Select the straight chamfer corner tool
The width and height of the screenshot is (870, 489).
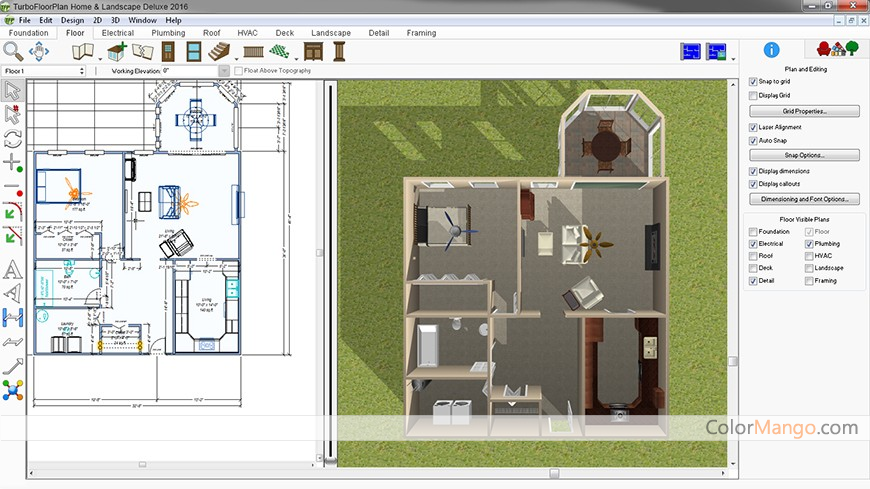pos(12,236)
